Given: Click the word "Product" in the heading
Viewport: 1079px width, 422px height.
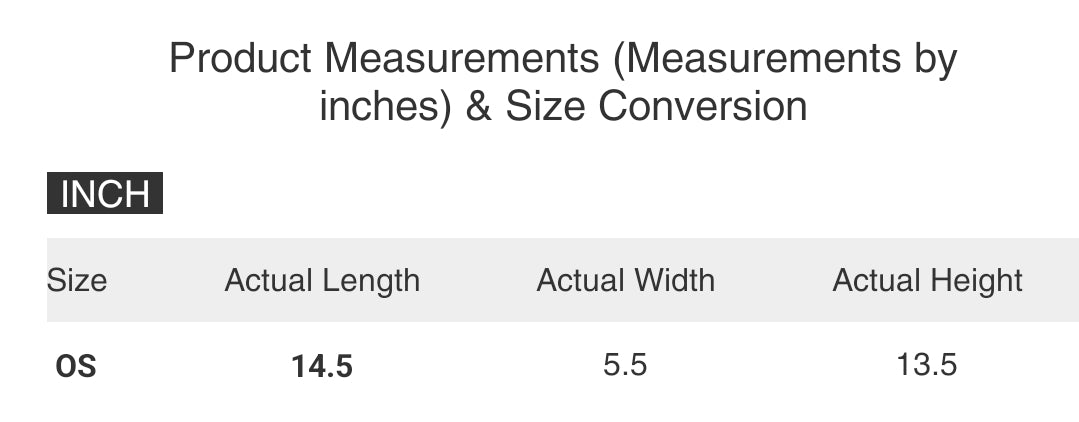Looking at the screenshot, I should point(240,59).
